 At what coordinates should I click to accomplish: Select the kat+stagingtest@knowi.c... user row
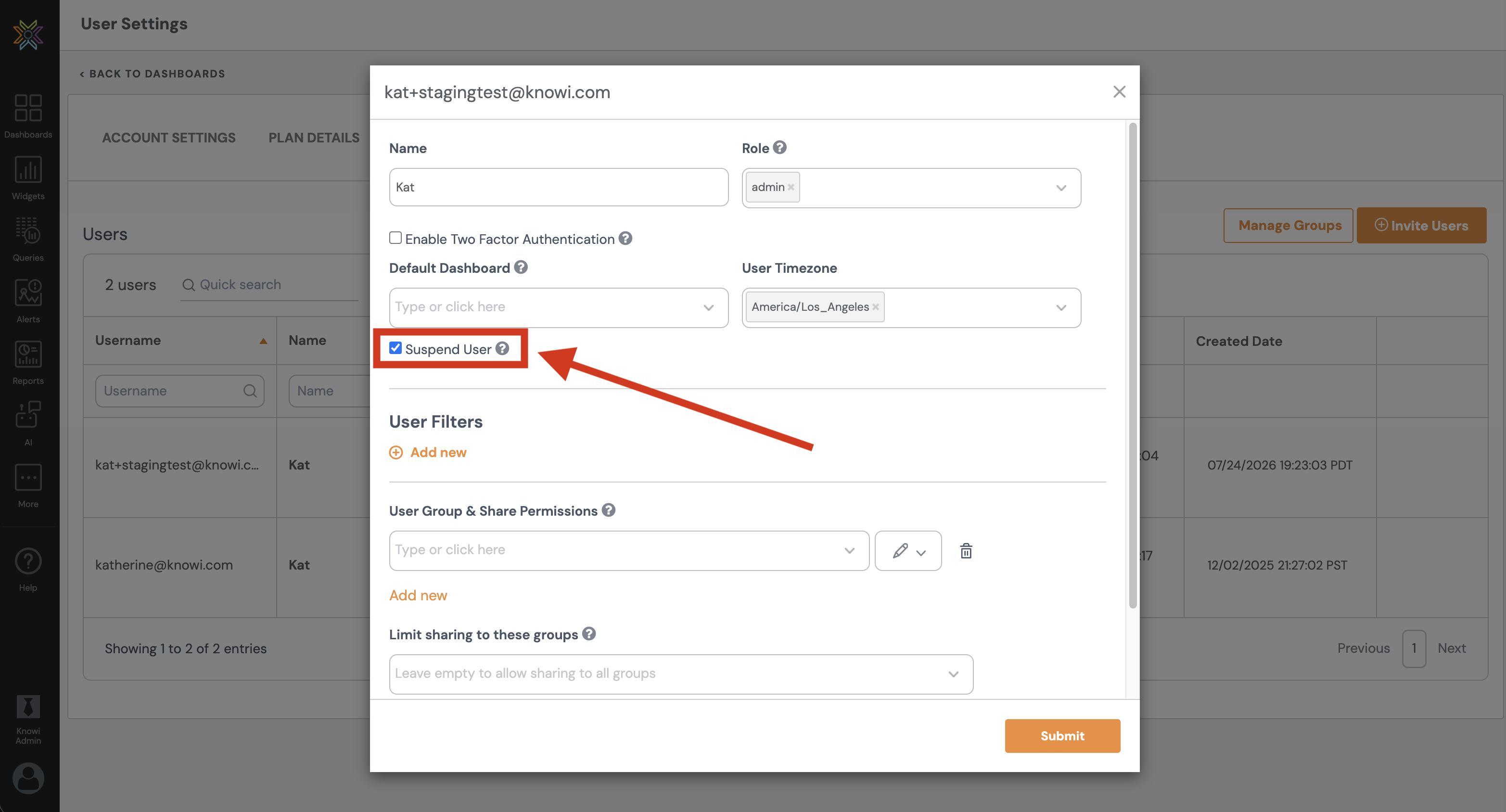[x=177, y=465]
